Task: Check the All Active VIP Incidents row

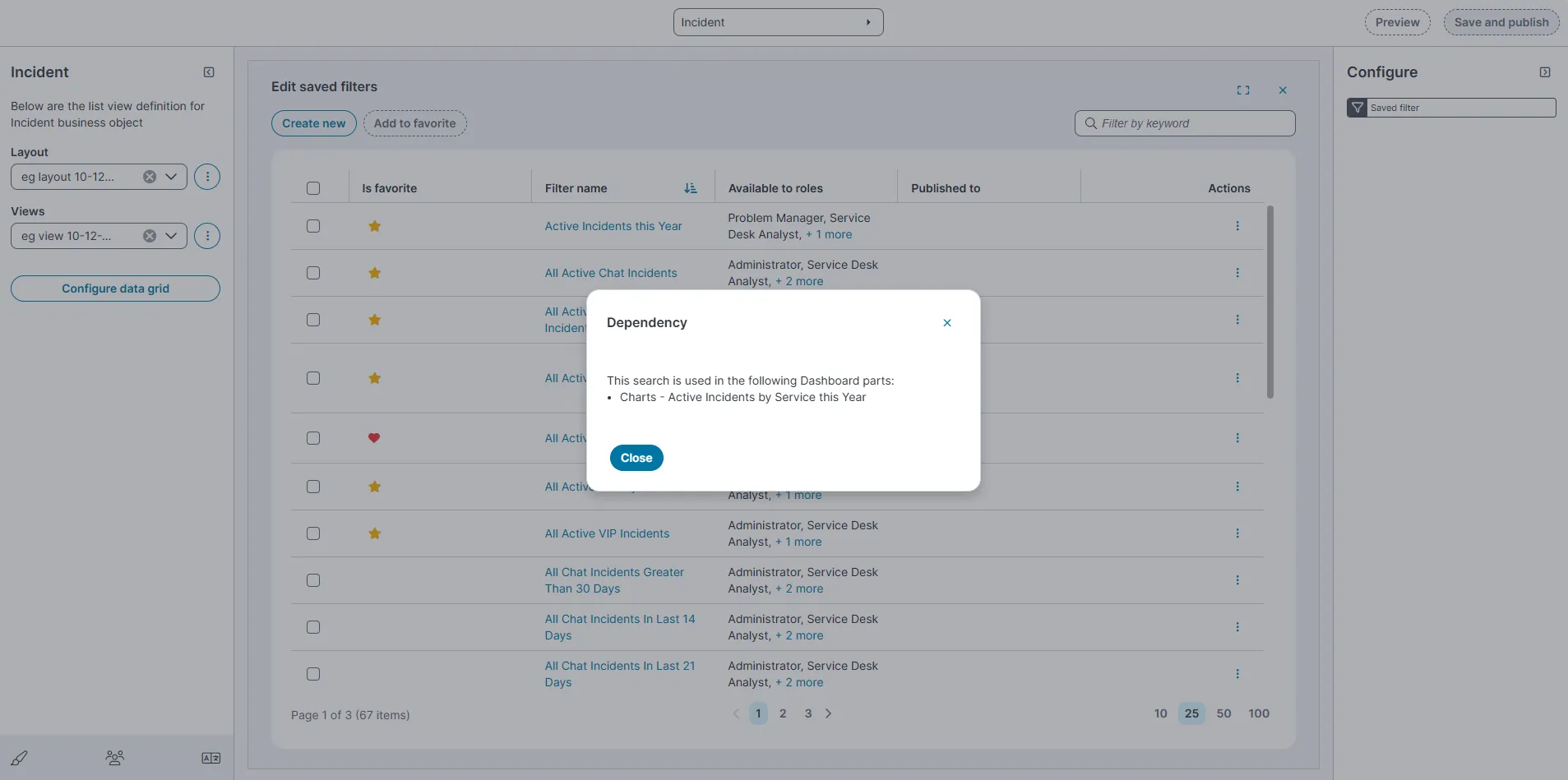Action: coord(313,533)
